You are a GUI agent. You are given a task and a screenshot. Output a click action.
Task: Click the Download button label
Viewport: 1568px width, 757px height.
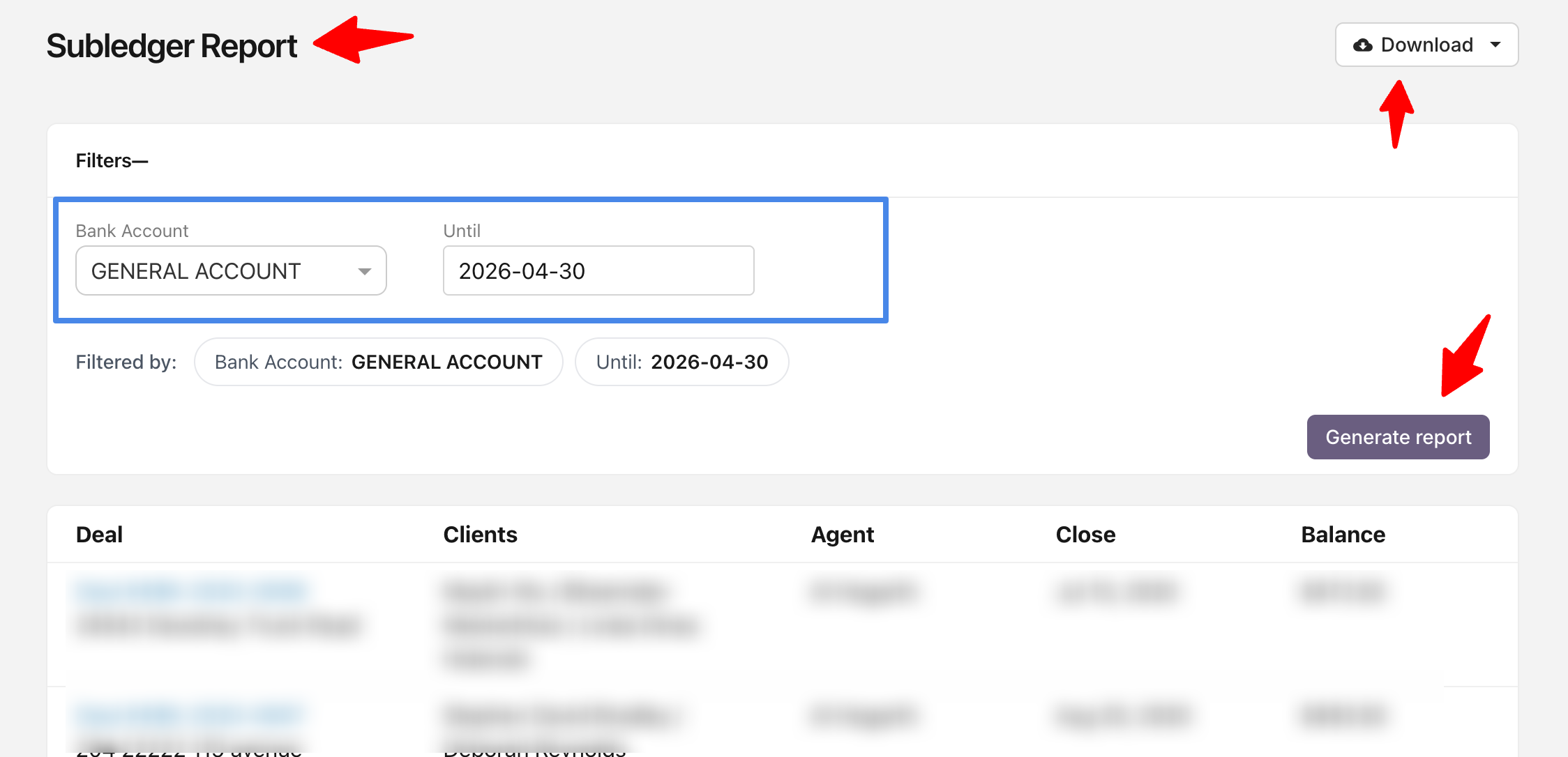tap(1426, 45)
